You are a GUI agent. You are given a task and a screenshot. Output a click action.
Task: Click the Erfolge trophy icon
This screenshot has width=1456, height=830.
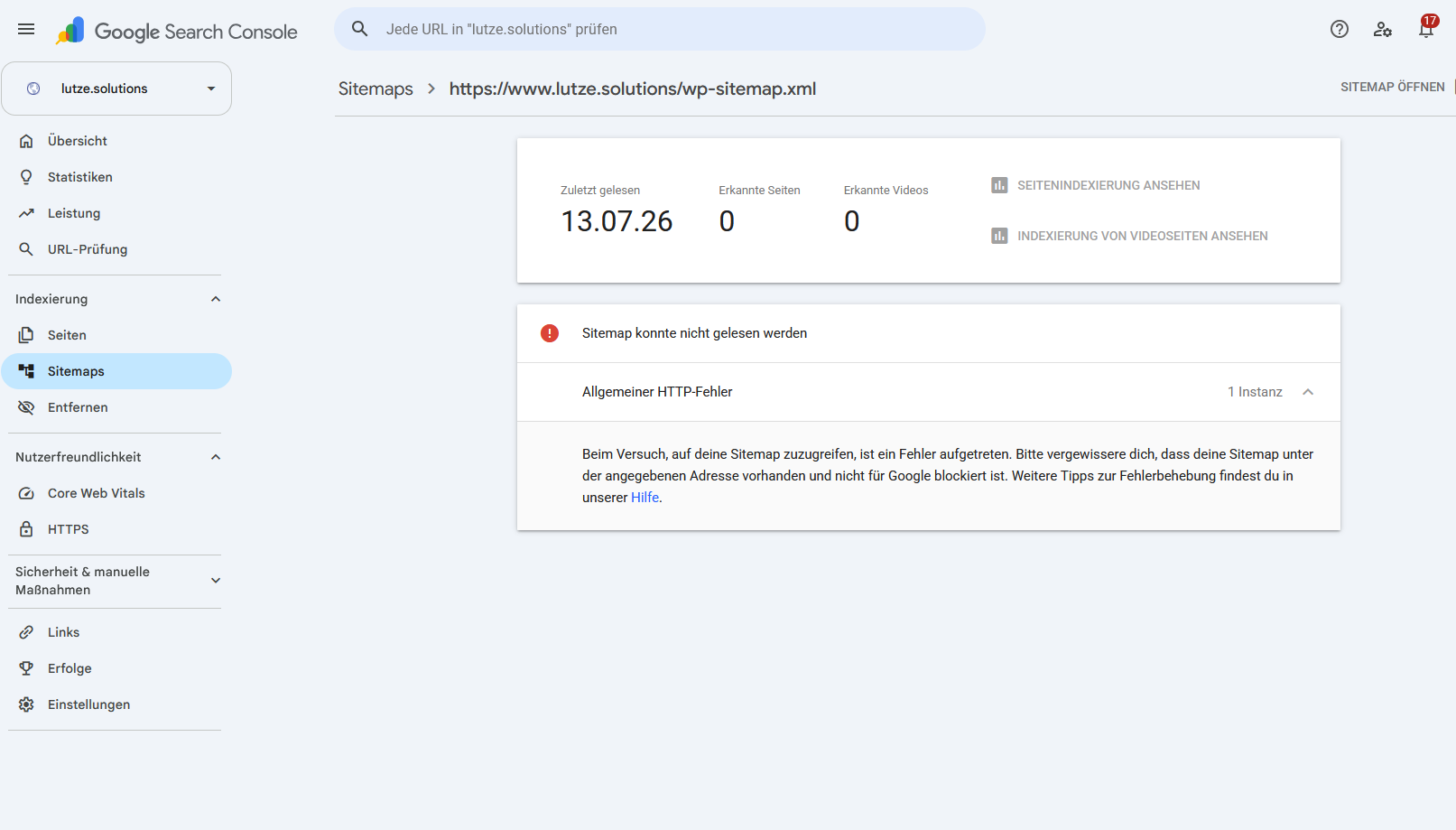[x=26, y=668]
